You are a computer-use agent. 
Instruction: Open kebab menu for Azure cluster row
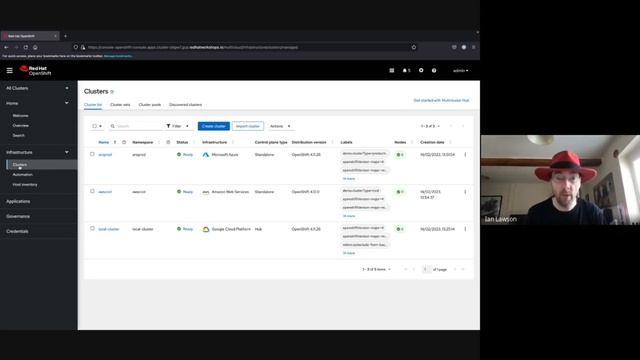pyautogui.click(x=465, y=155)
